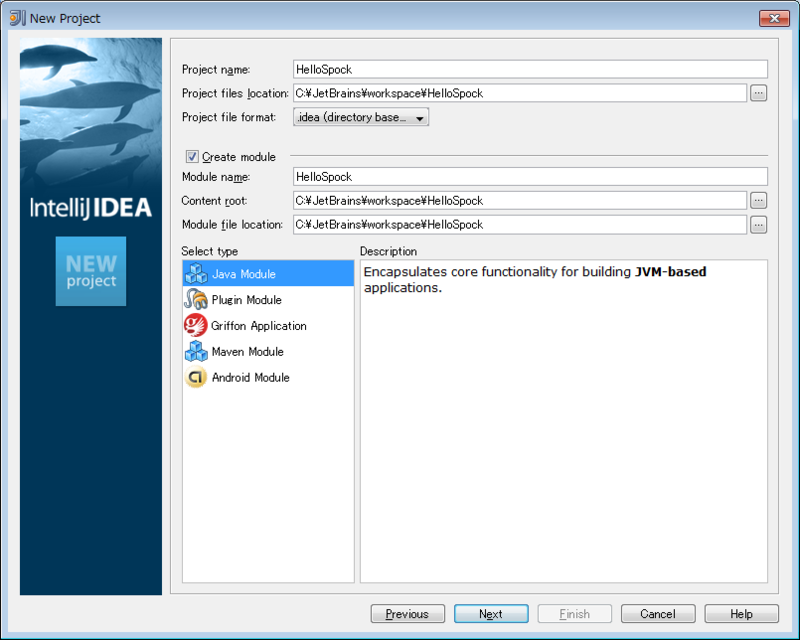Select Griffon Application type text
The width and height of the screenshot is (800, 640).
[x=259, y=326]
